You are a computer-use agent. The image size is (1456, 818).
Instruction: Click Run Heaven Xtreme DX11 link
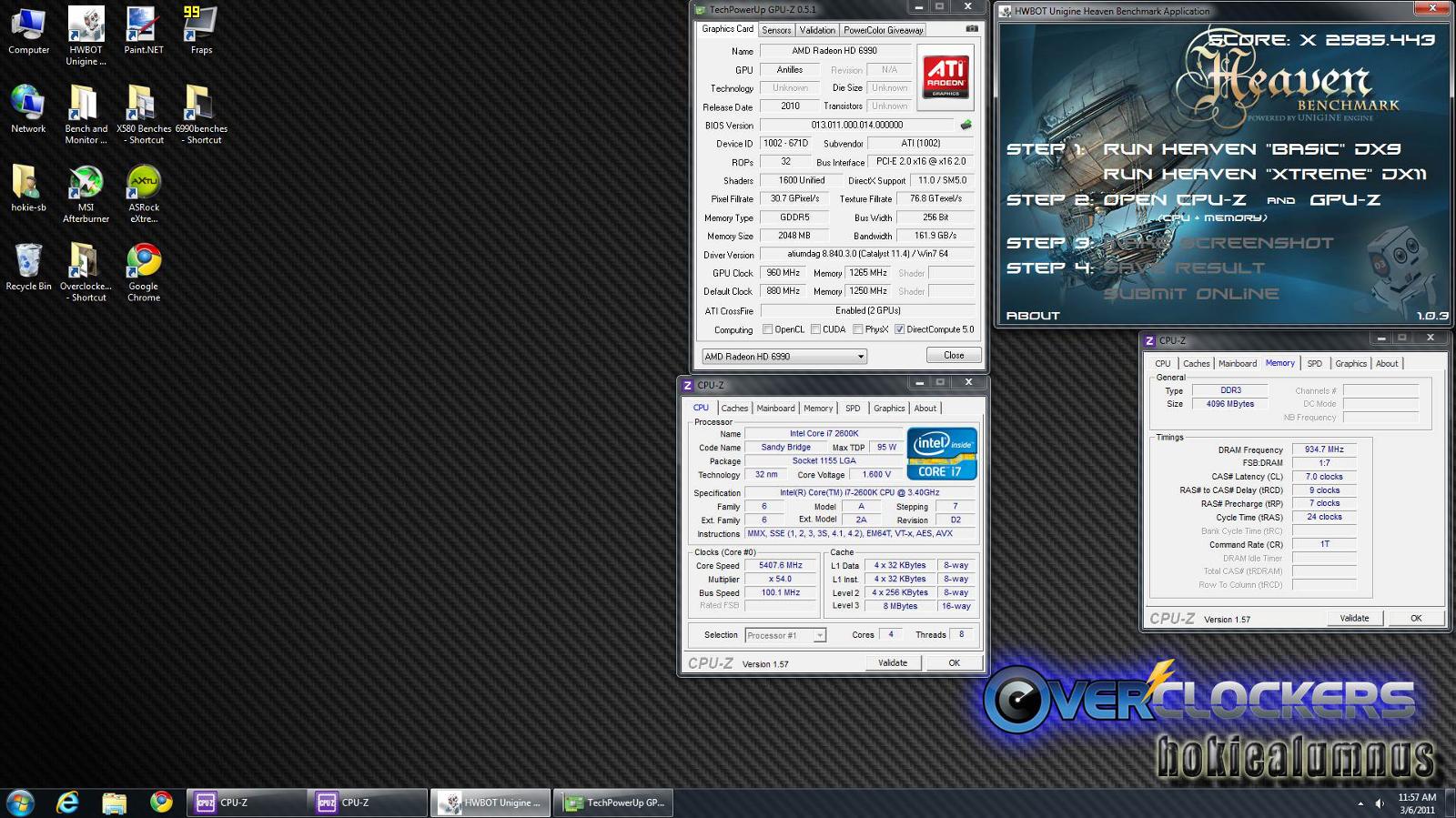click(x=1265, y=174)
